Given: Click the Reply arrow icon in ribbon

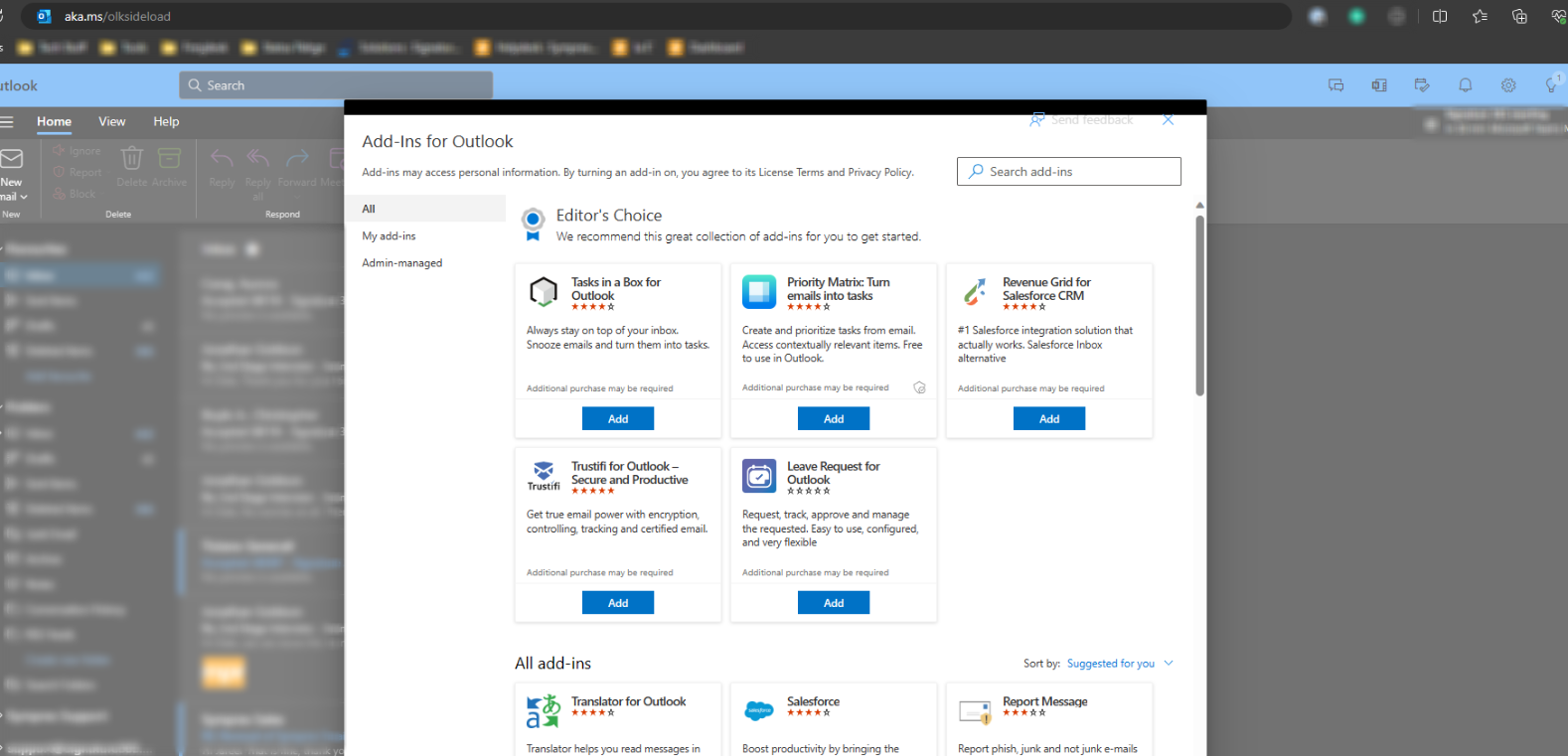Looking at the screenshot, I should coord(222,158).
